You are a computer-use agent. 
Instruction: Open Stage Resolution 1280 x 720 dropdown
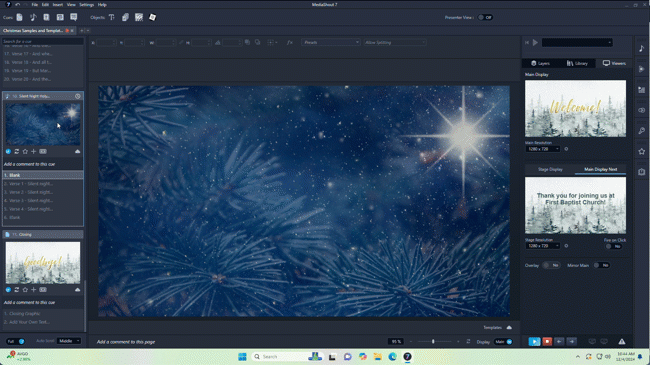(543, 246)
